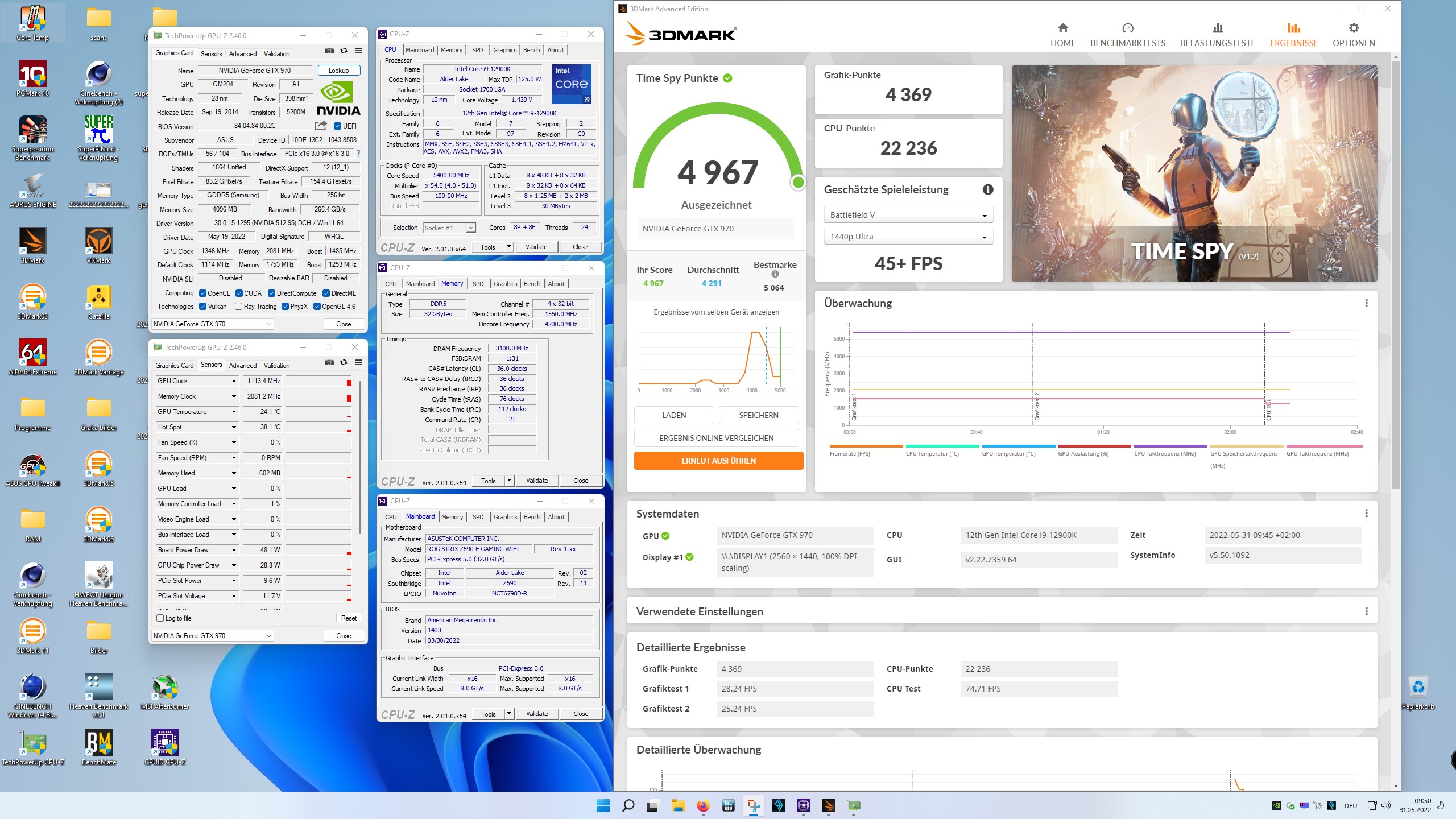Click ERNEUT AUSFÜHREN button
This screenshot has width=1456, height=819.
(x=718, y=461)
